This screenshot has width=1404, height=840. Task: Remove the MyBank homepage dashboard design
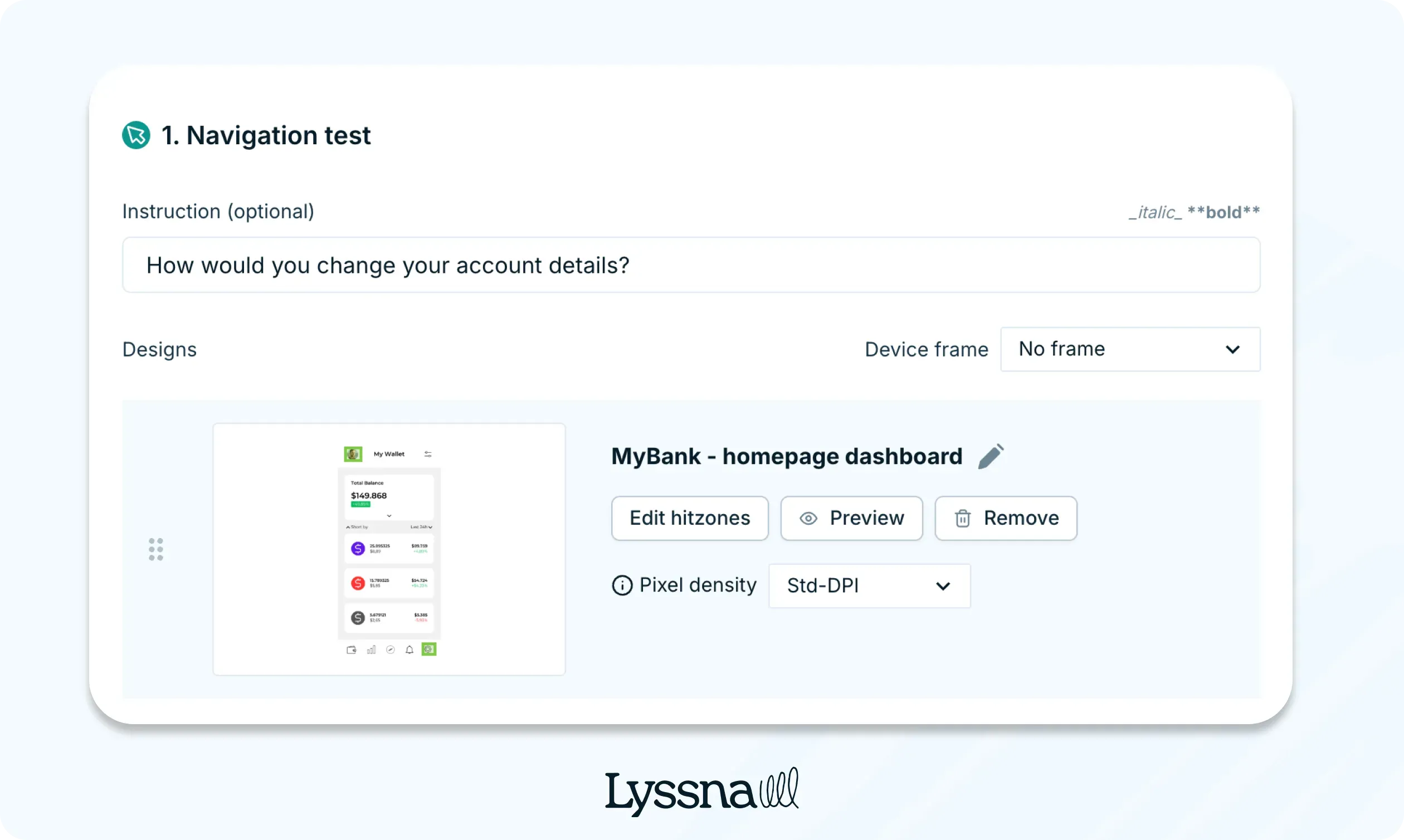(1006, 519)
